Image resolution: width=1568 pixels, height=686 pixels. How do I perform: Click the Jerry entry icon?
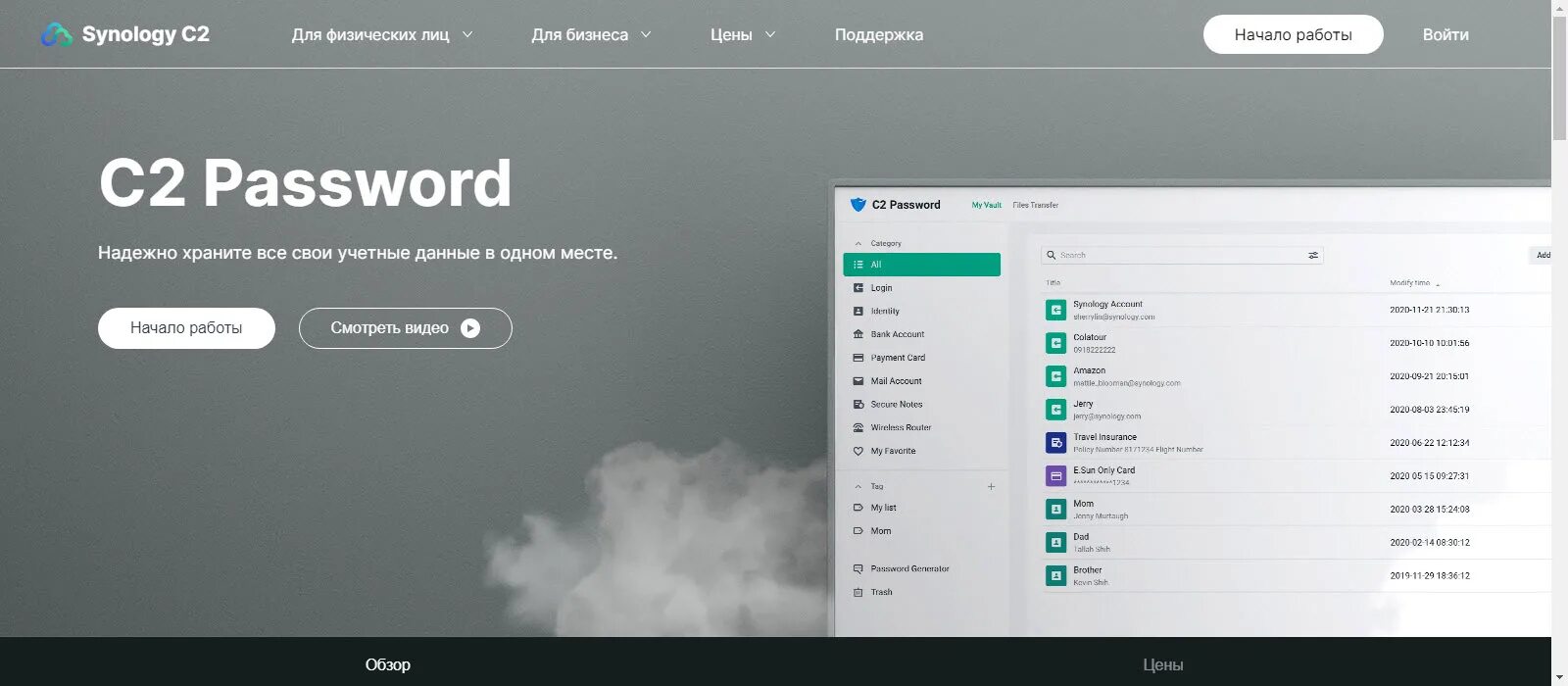[1055, 410]
